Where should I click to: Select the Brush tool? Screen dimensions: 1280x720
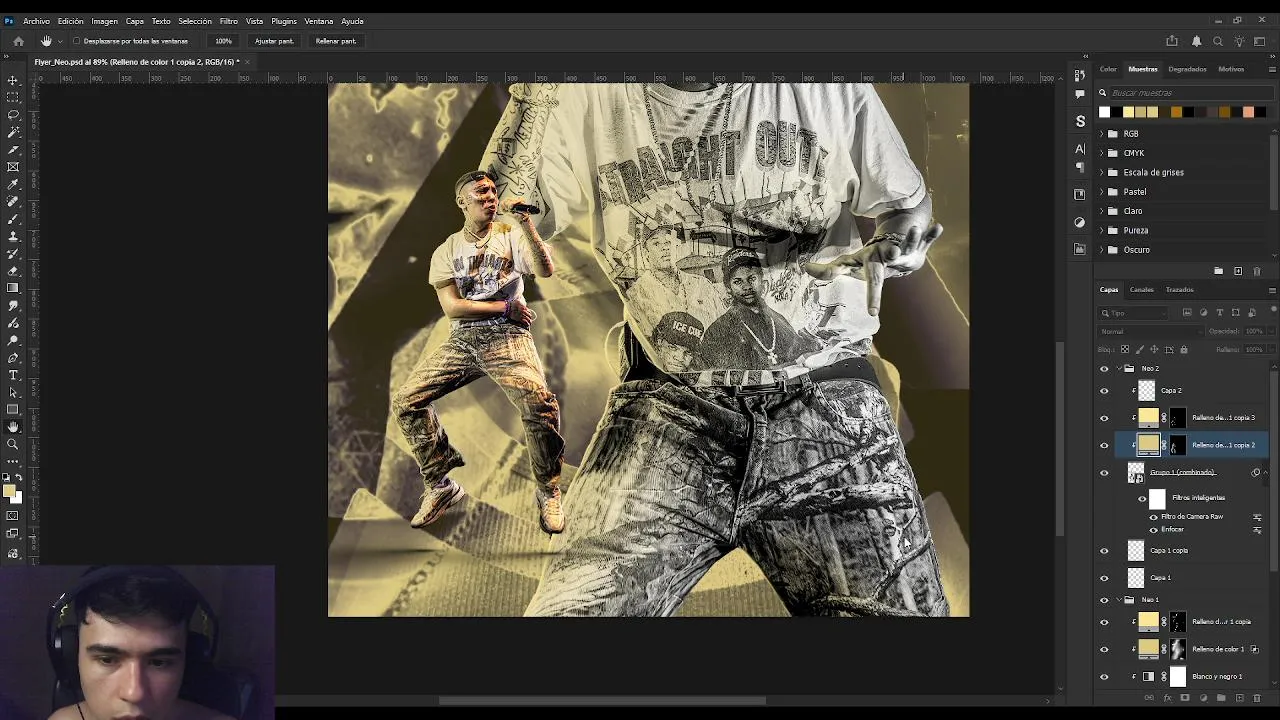point(13,219)
